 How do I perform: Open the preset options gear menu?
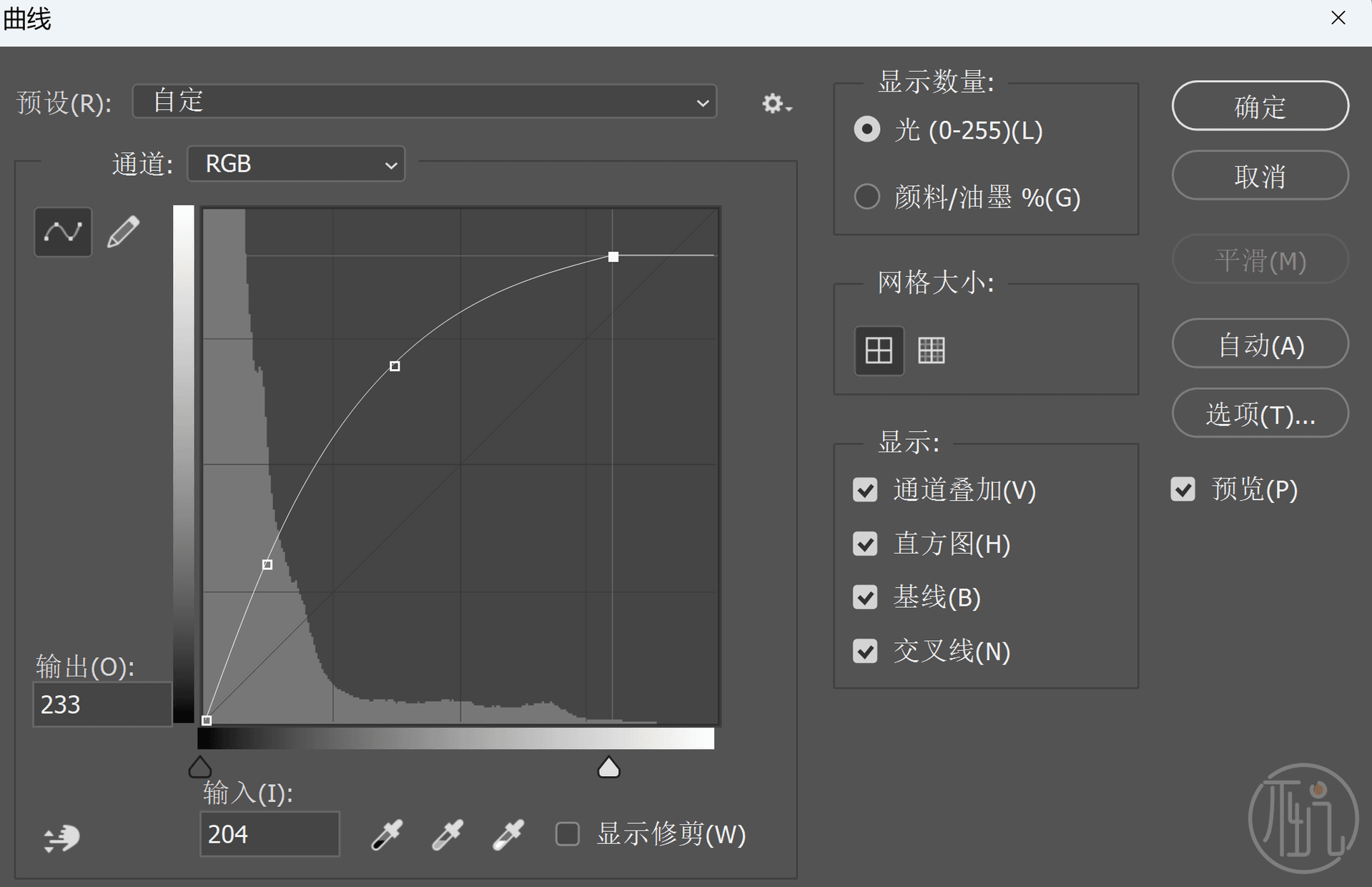tap(776, 104)
